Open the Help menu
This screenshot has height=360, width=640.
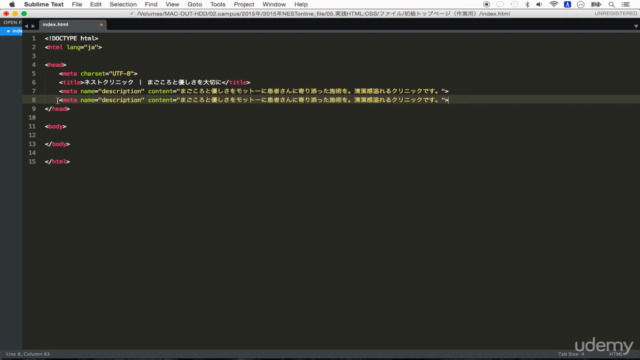click(301, 4)
